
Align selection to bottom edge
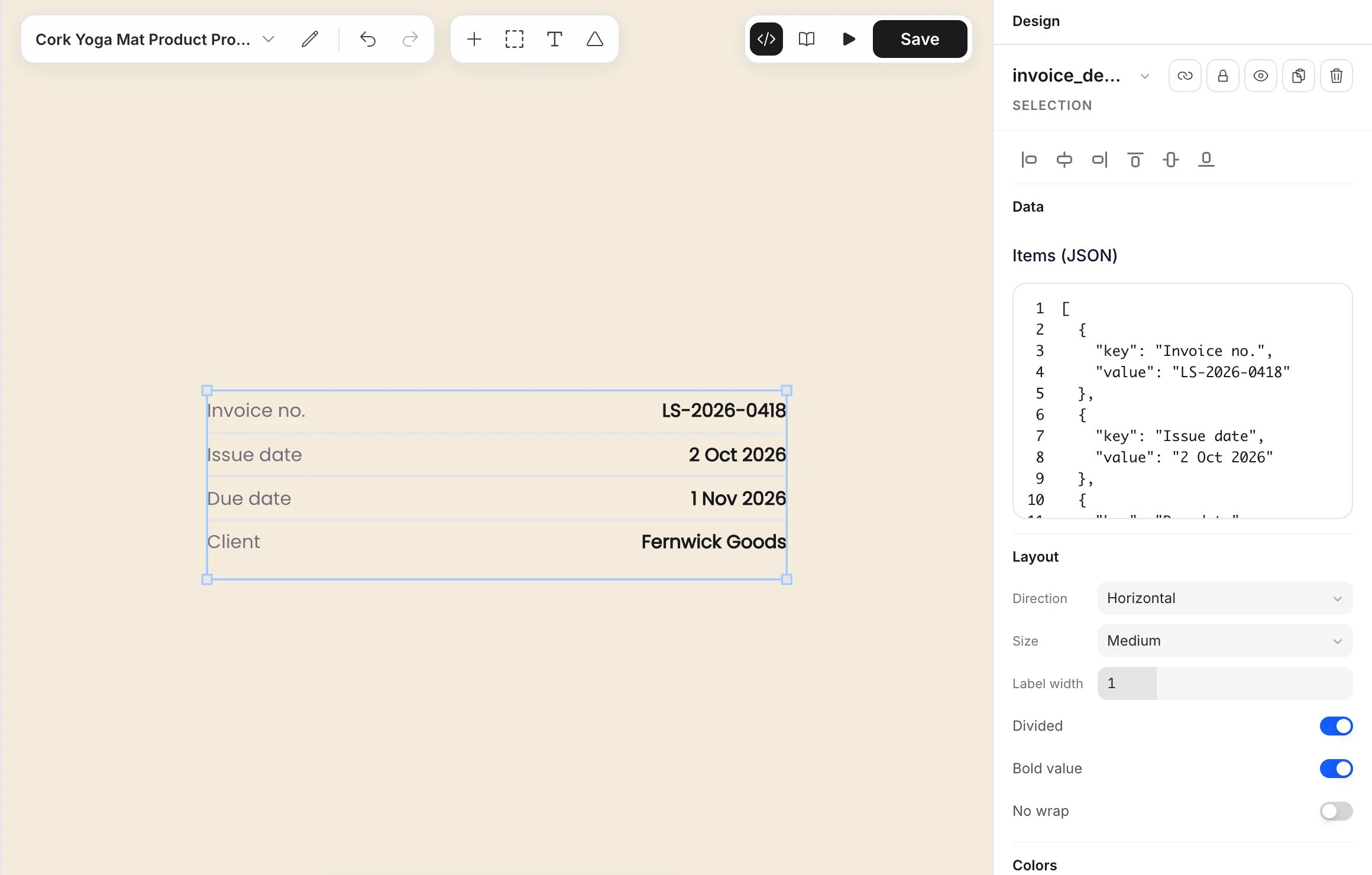(1206, 160)
